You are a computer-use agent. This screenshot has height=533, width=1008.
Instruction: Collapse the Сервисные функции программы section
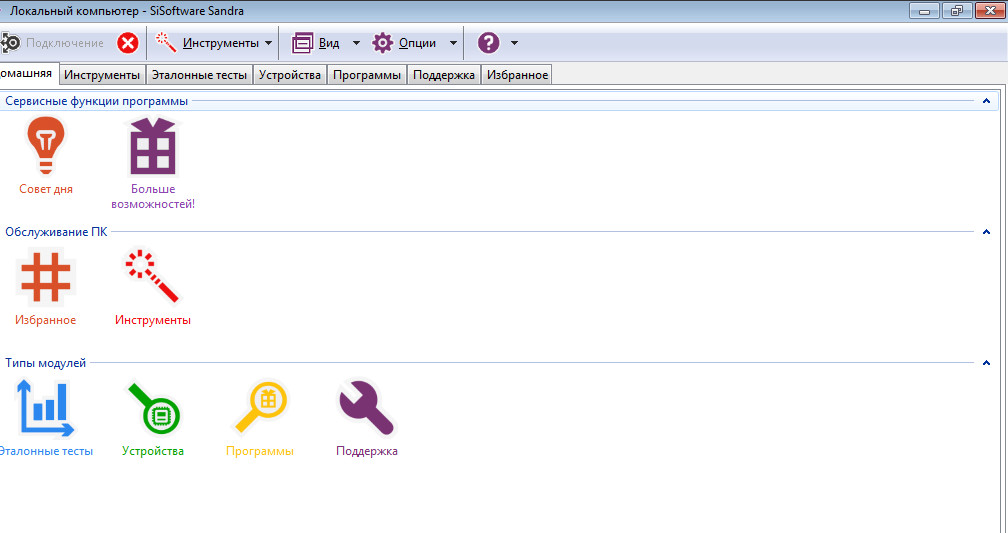coord(986,101)
